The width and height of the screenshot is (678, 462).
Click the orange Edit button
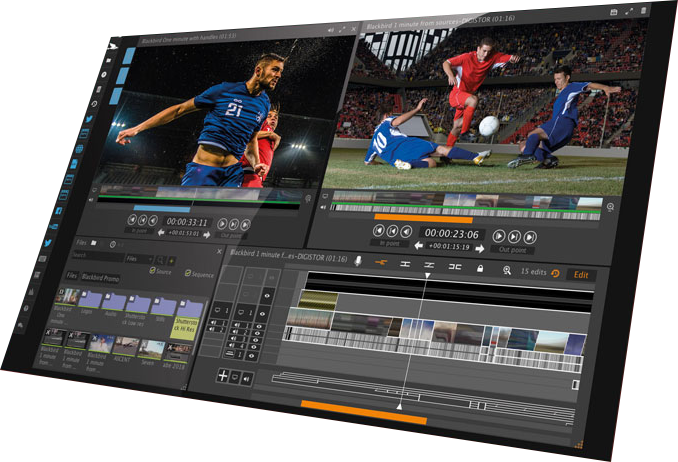click(580, 274)
